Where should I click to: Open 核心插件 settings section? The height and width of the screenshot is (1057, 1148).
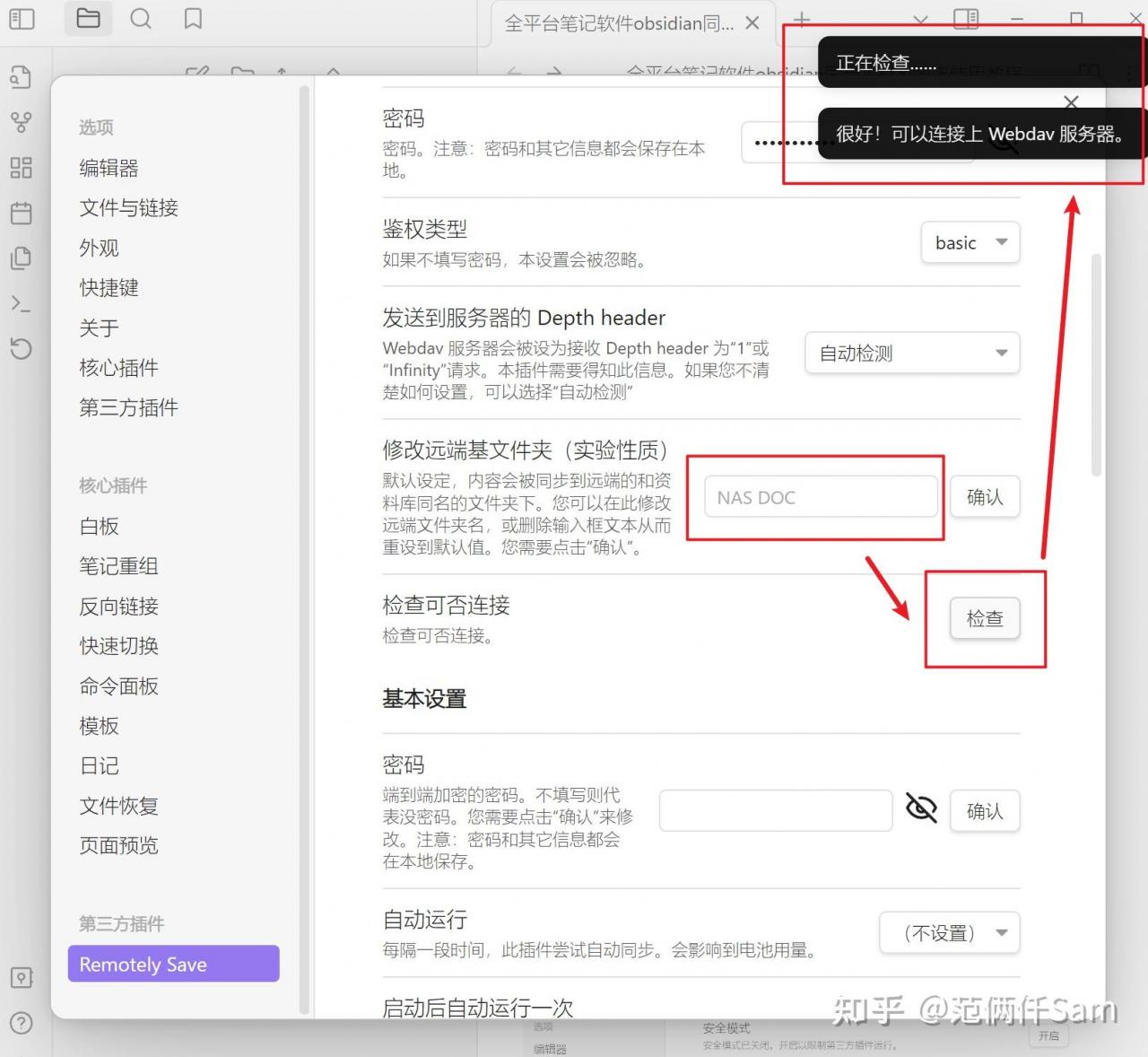118,368
